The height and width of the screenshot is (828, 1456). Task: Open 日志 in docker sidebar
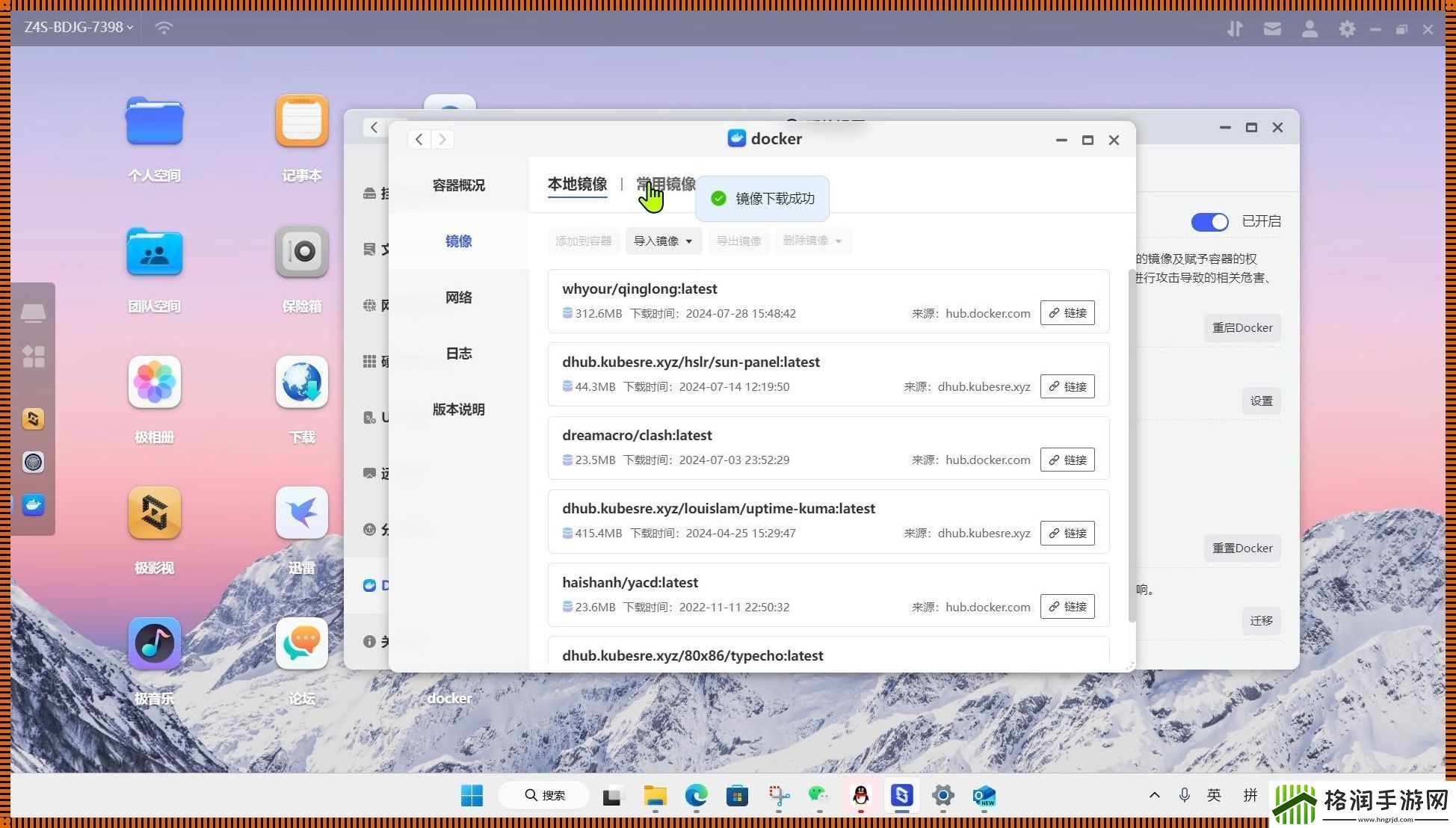coord(458,353)
